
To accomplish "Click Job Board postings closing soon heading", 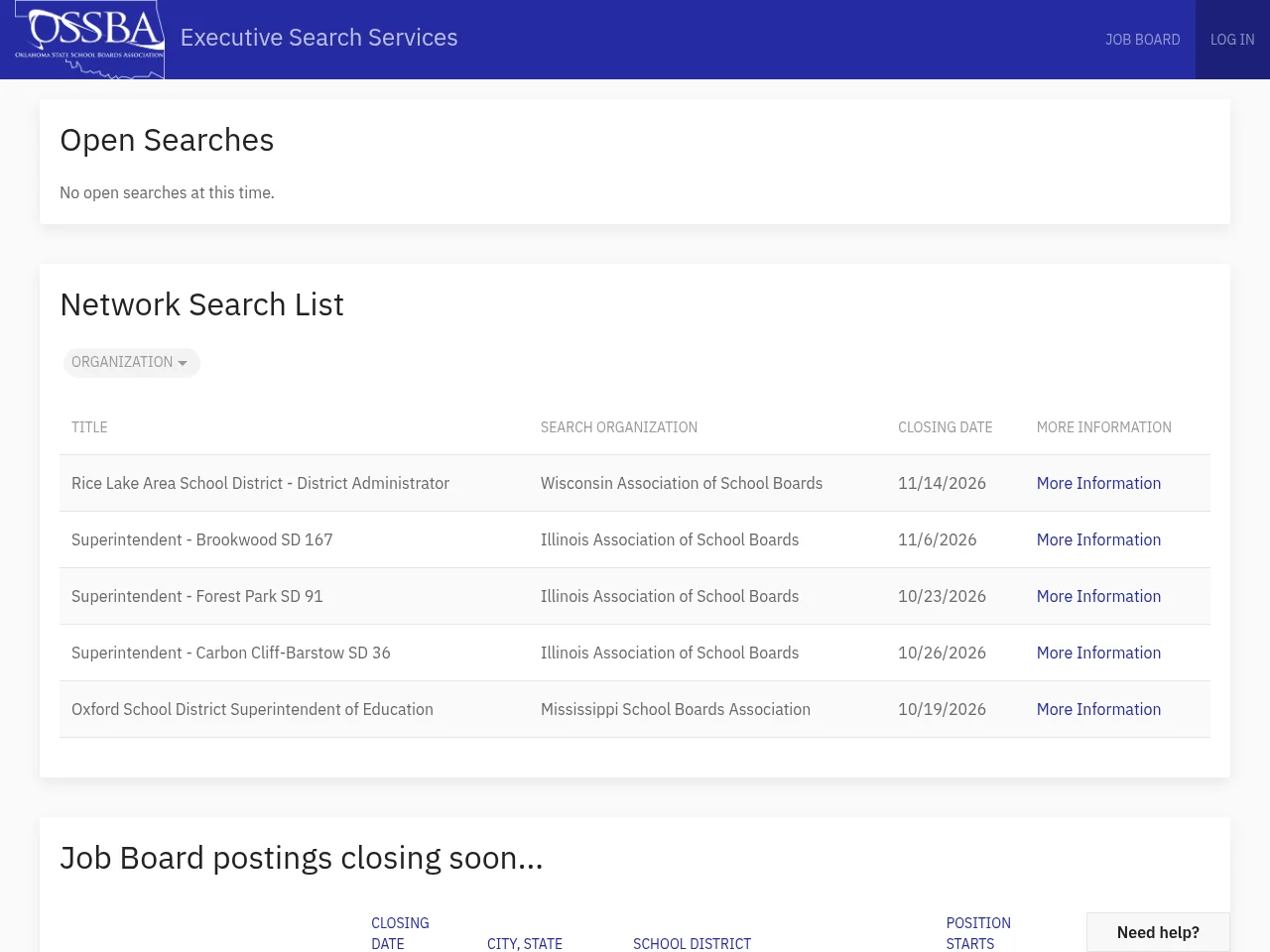I will 302,858.
